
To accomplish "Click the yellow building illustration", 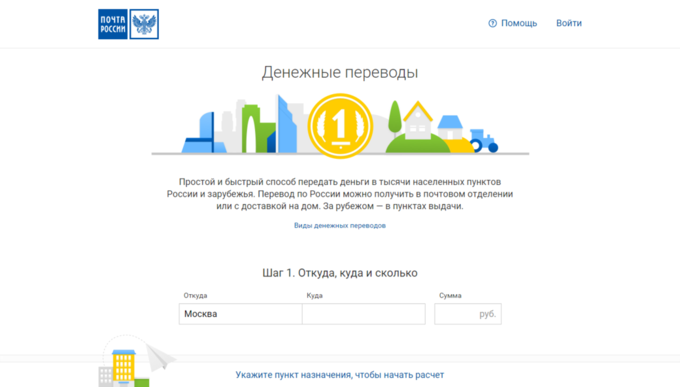I will pyautogui.click(x=124, y=367).
